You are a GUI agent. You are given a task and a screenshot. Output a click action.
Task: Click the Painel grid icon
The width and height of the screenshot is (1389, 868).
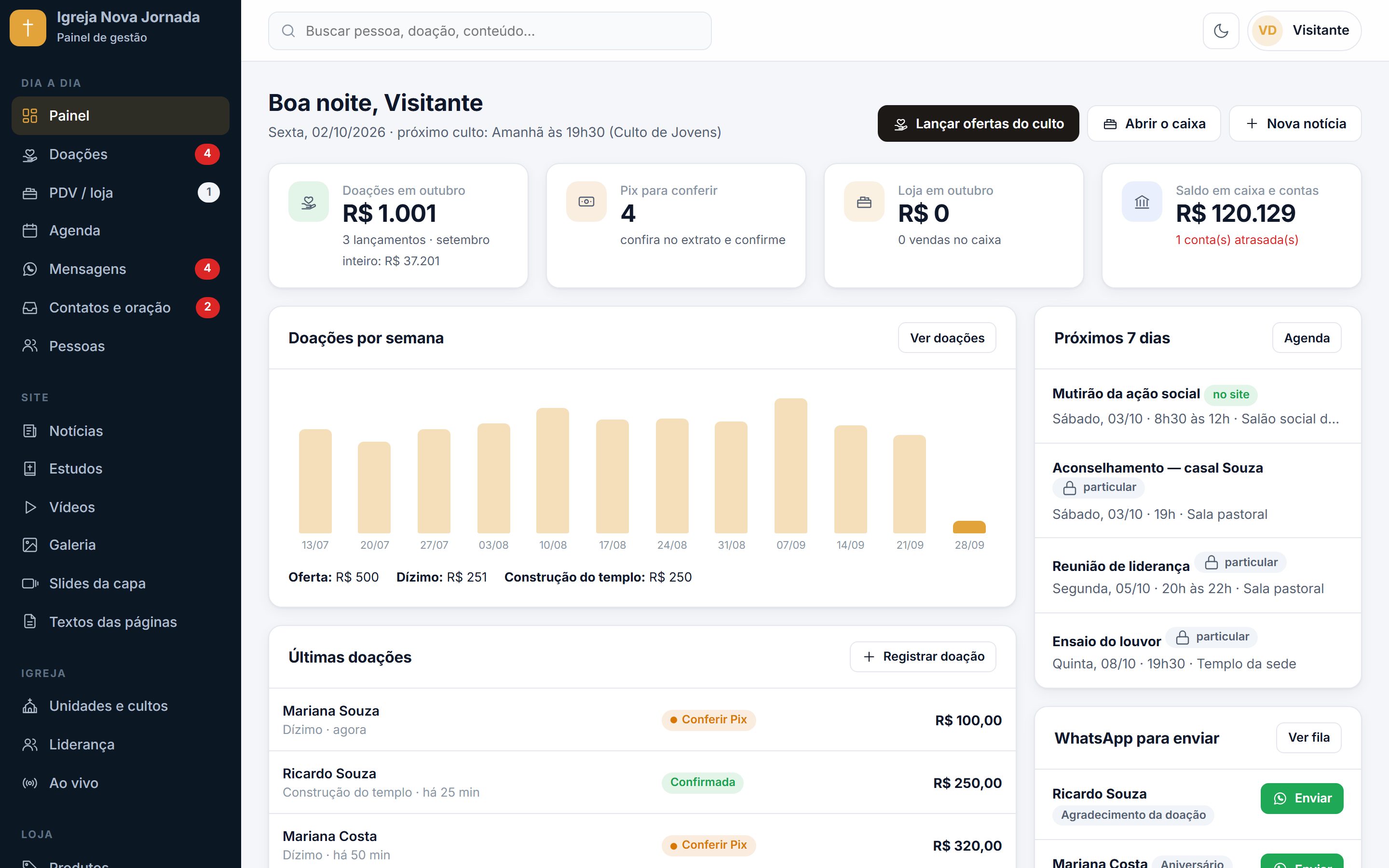30,115
